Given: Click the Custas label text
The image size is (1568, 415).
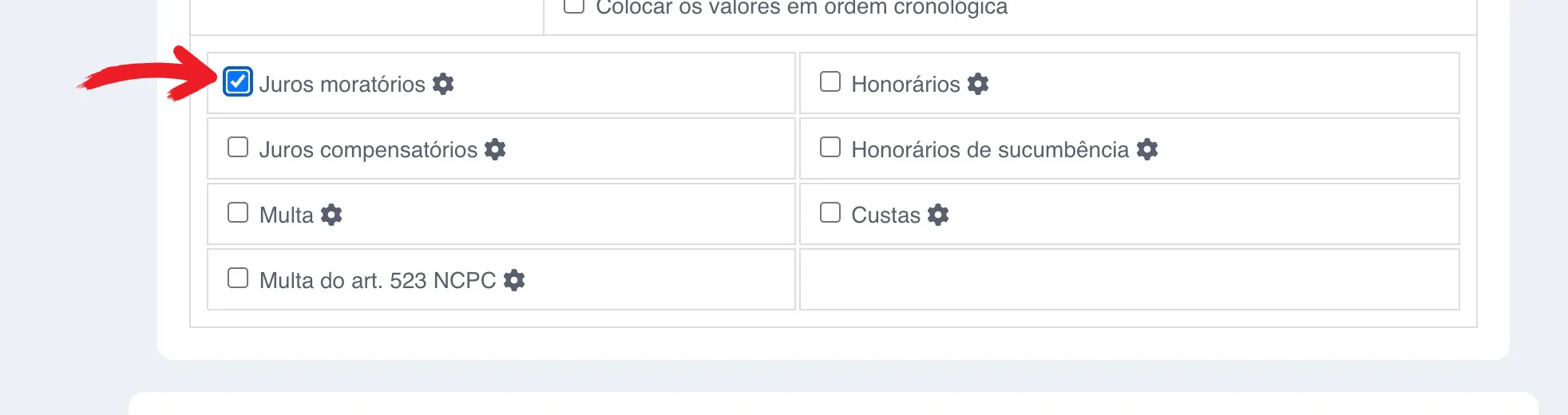Looking at the screenshot, I should (x=885, y=215).
